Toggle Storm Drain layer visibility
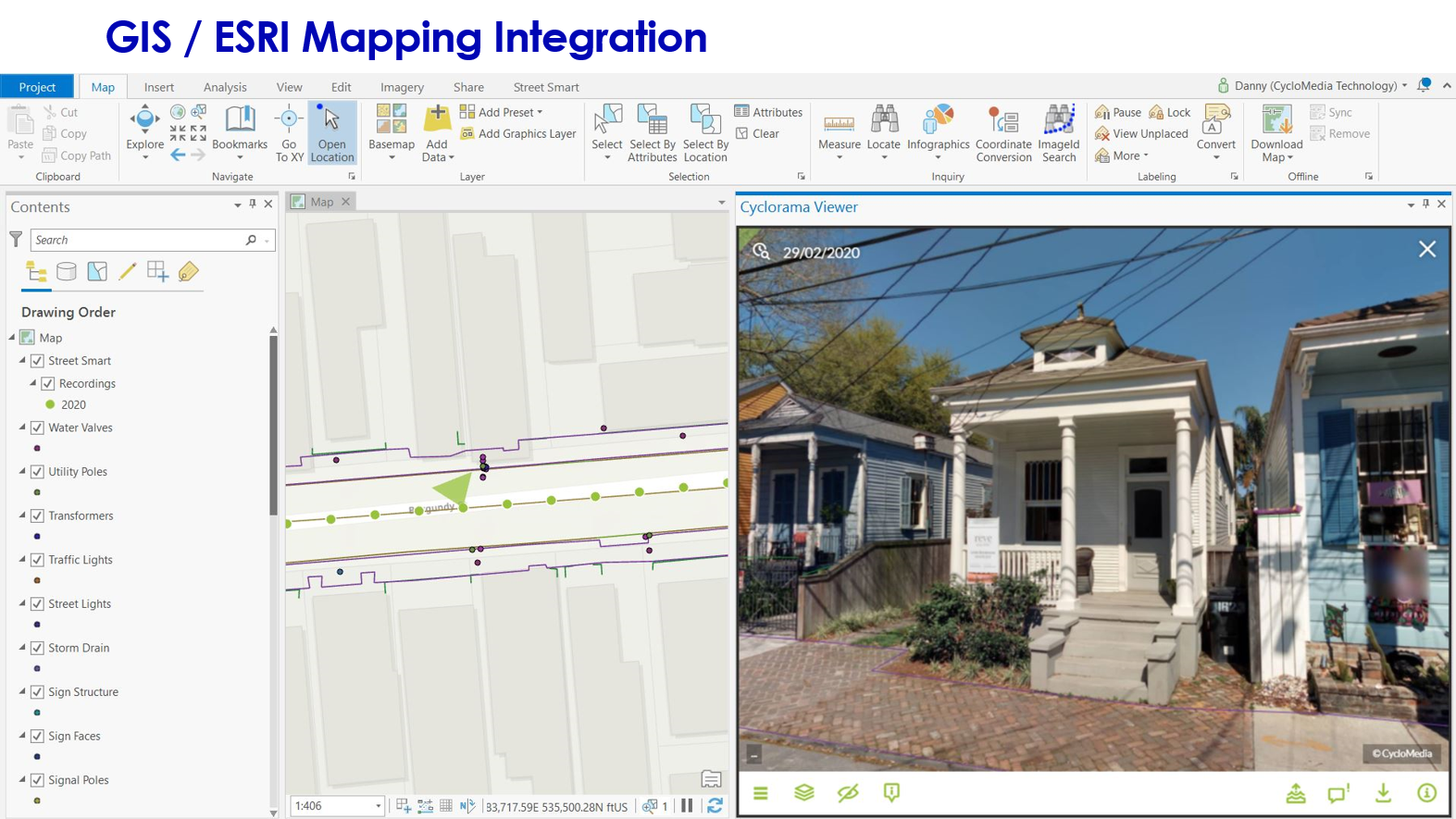This screenshot has height=819, width=1456. click(38, 648)
